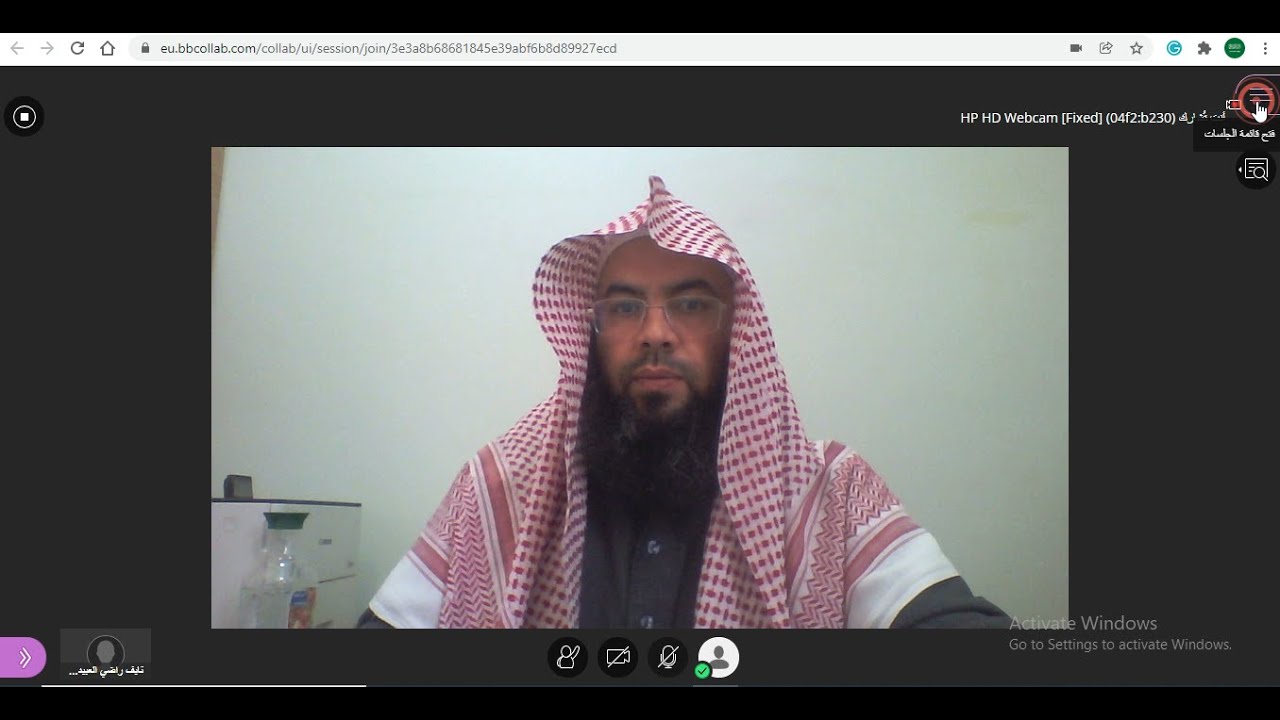Toggle share video camera button
The width and height of the screenshot is (1280, 720).
[618, 657]
